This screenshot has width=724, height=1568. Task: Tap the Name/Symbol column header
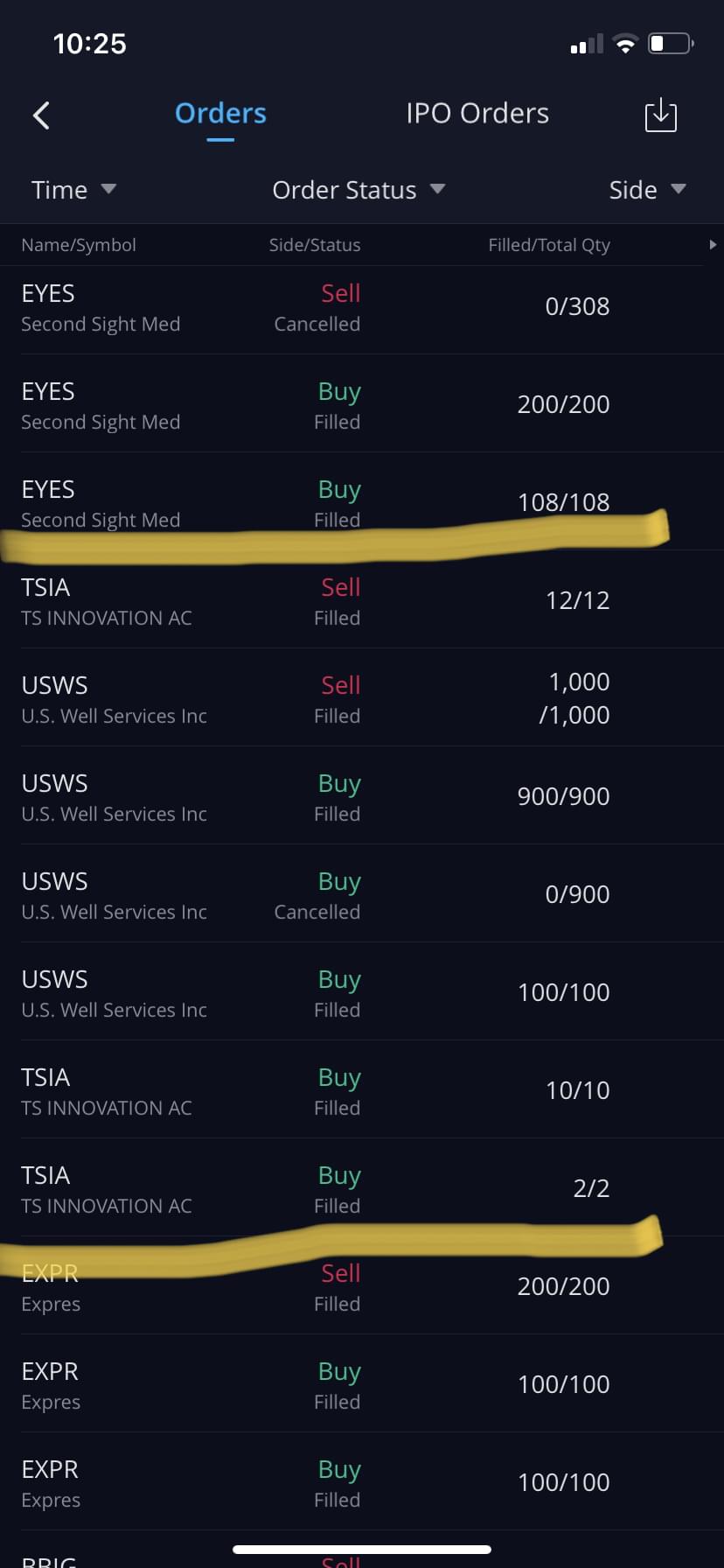point(79,245)
